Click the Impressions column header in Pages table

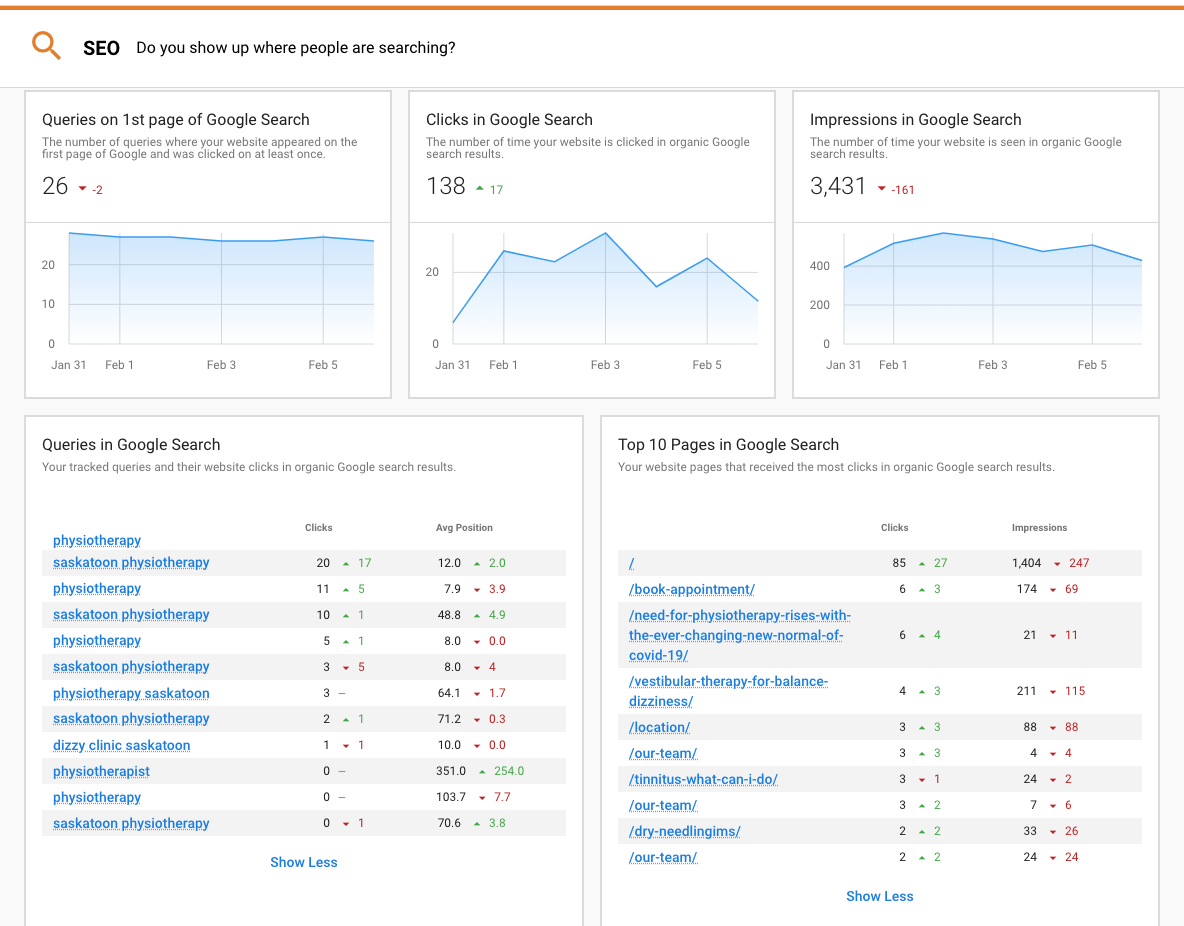(x=1039, y=527)
